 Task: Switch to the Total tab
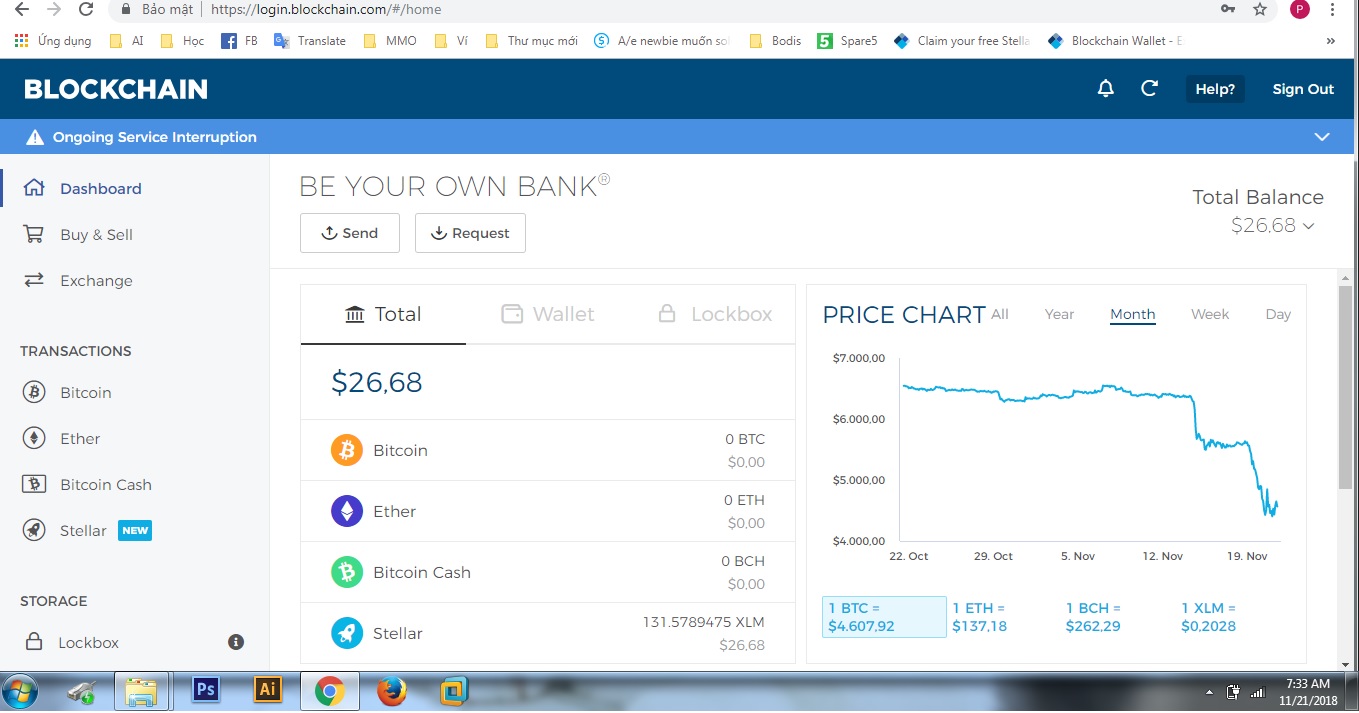[383, 314]
